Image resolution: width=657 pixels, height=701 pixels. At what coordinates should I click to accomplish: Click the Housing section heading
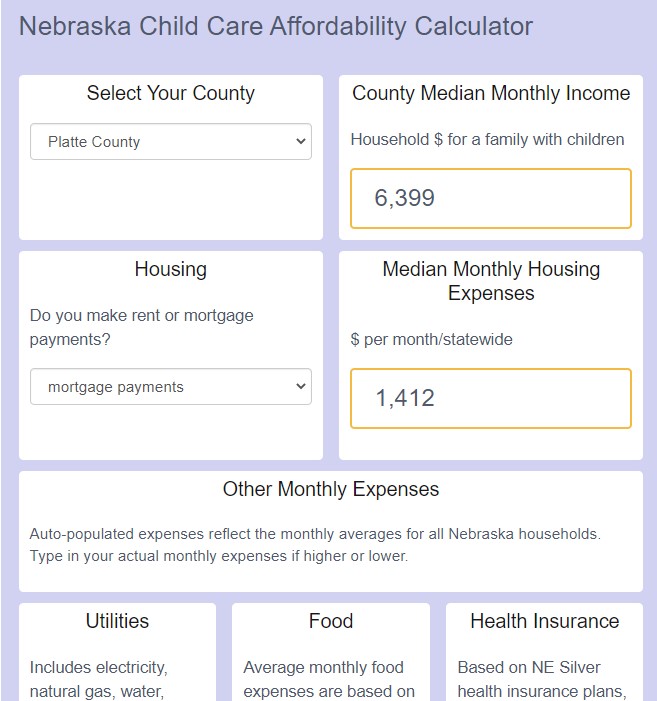coord(171,269)
